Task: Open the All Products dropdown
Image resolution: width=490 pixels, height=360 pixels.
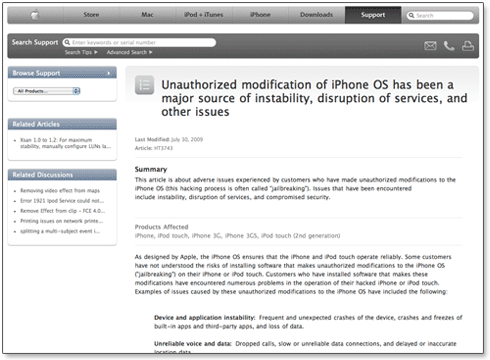Action: [46, 91]
